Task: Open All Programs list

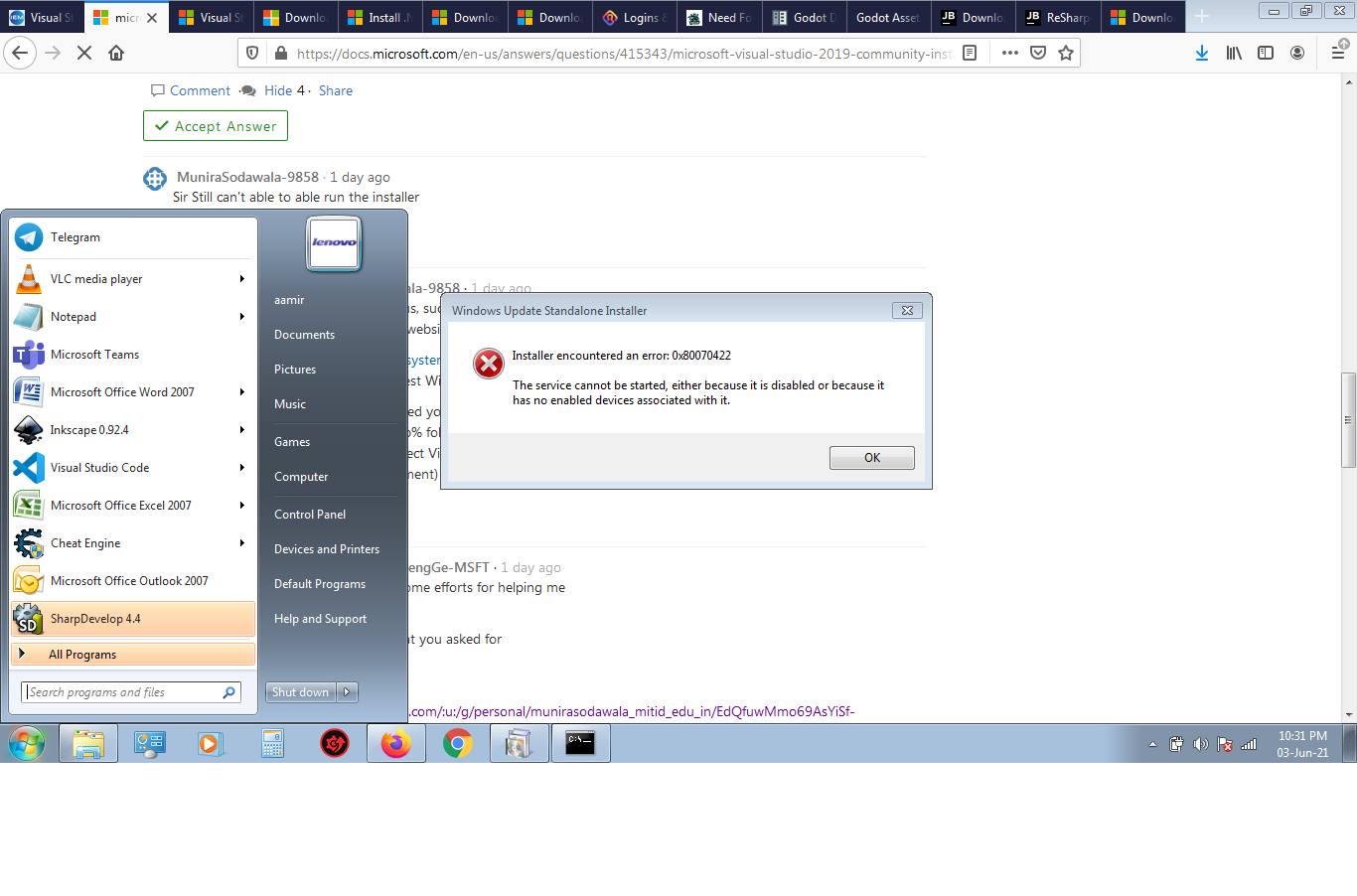Action: [133, 655]
